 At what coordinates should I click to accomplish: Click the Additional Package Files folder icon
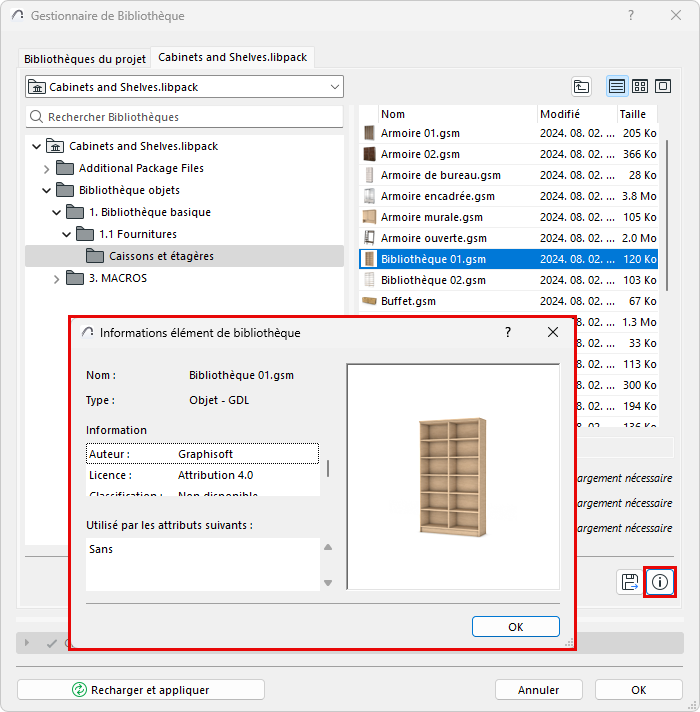click(x=65, y=168)
